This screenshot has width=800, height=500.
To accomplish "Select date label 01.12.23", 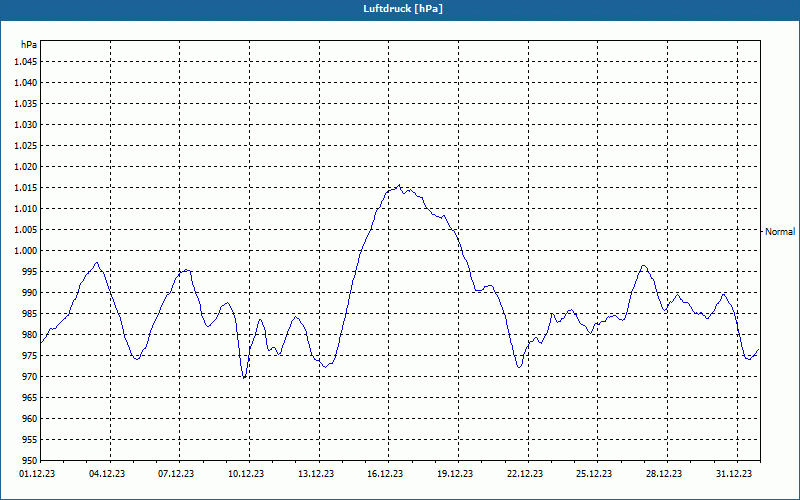I will [x=37, y=474].
